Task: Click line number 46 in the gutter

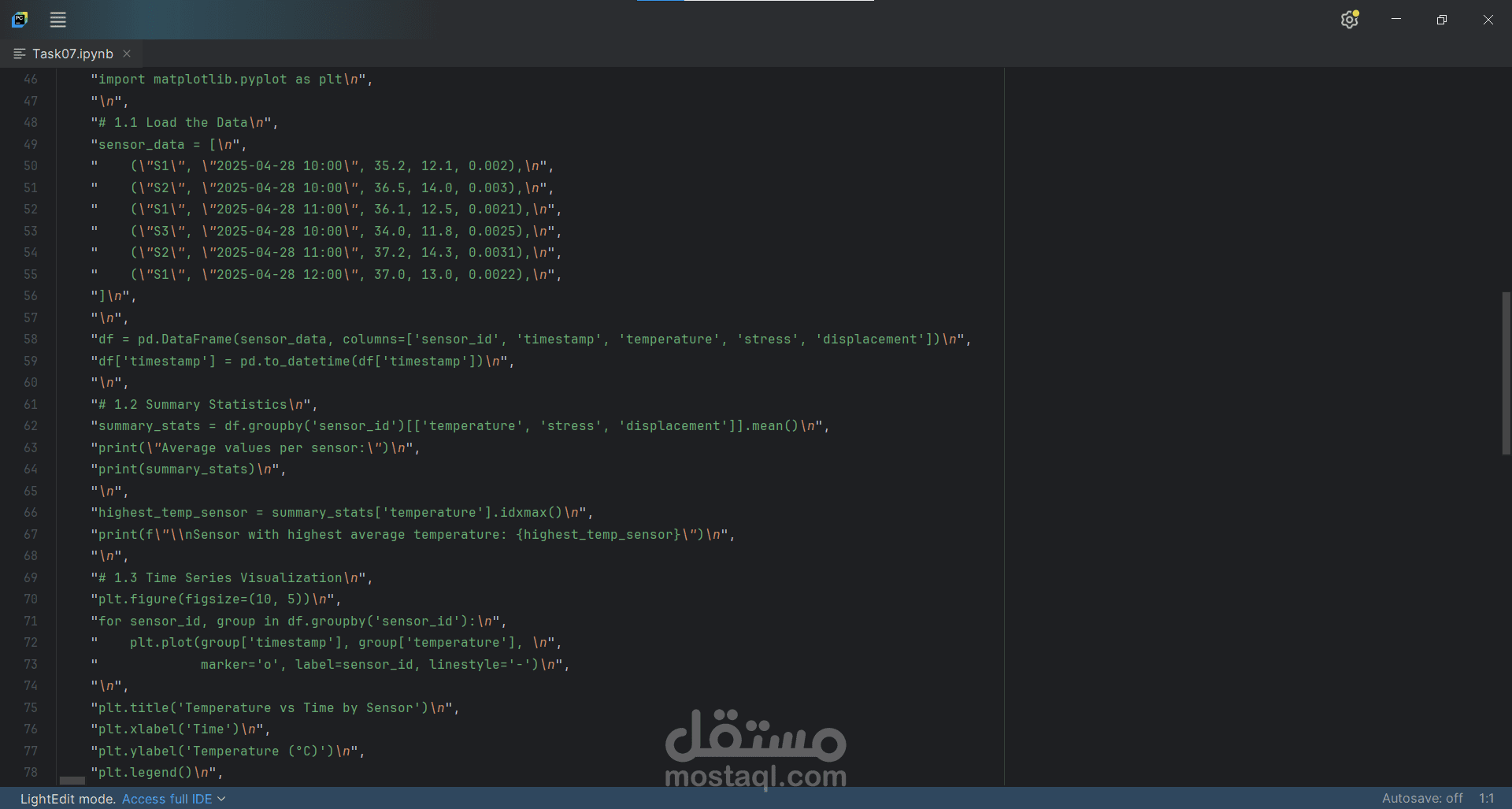Action: [x=31, y=80]
